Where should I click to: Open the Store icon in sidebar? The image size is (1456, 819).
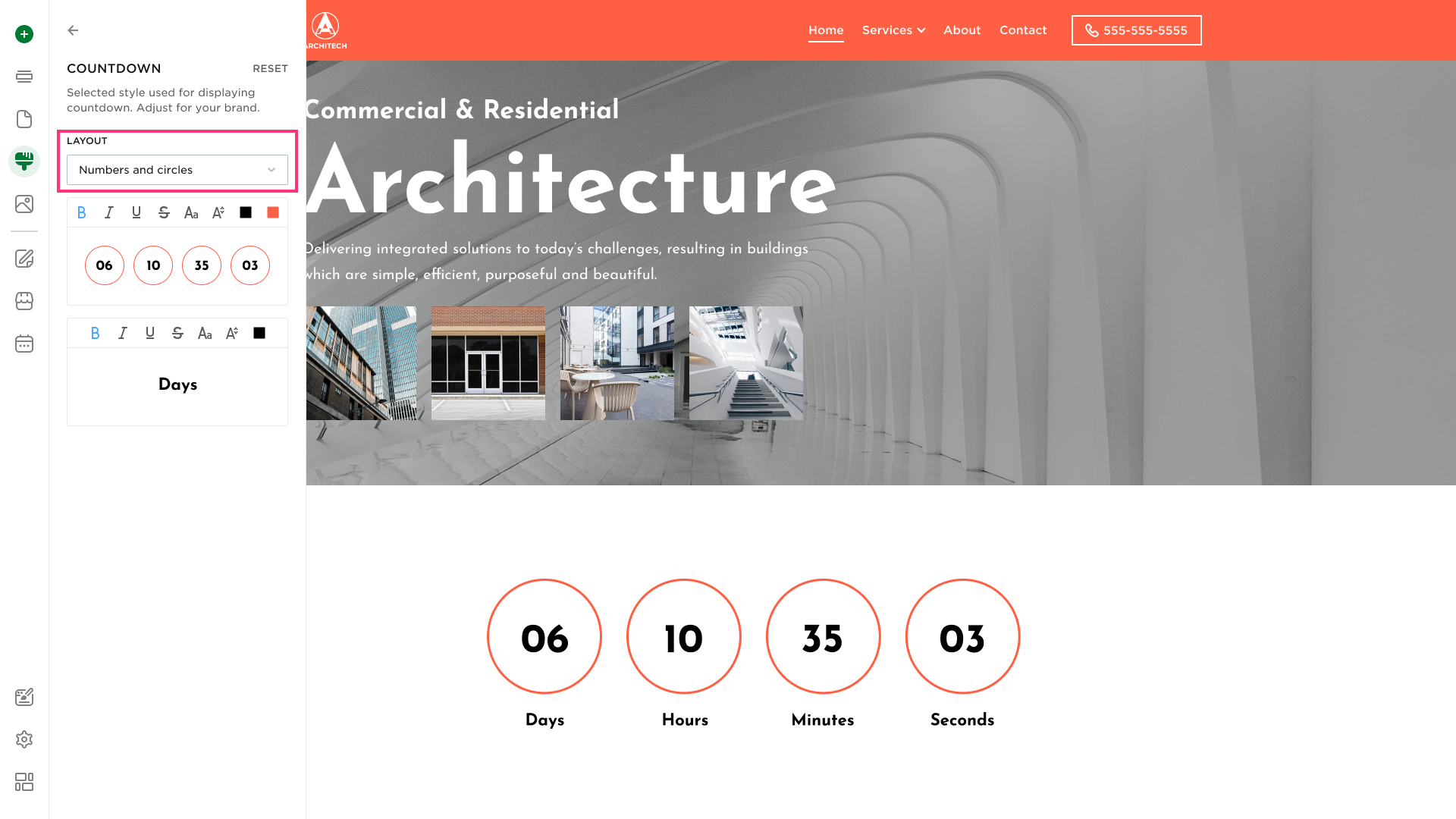(x=24, y=301)
